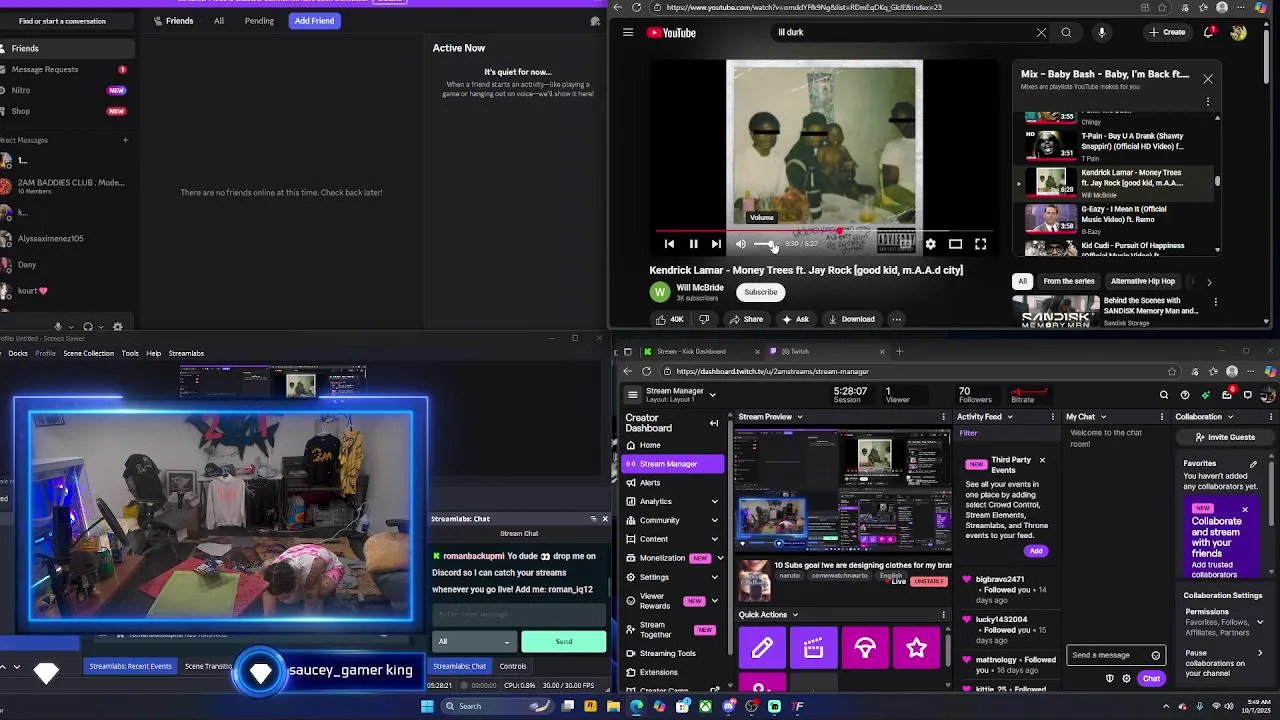Screen dimensions: 1280x720
Task: Click Edit Stream Info pencil quick action
Action: pyautogui.click(x=762, y=649)
